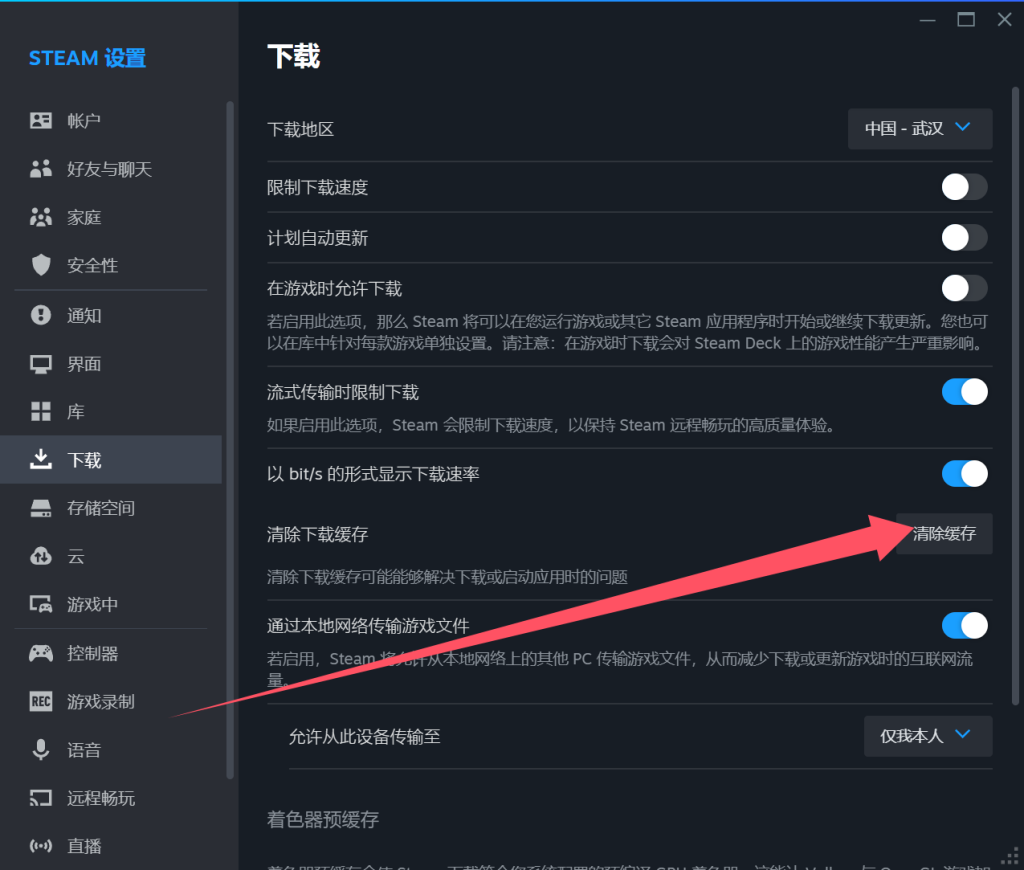This screenshot has height=870, width=1024.
Task: Open the 下载地区 中国 - 武汉 dropdown
Action: [x=920, y=129]
